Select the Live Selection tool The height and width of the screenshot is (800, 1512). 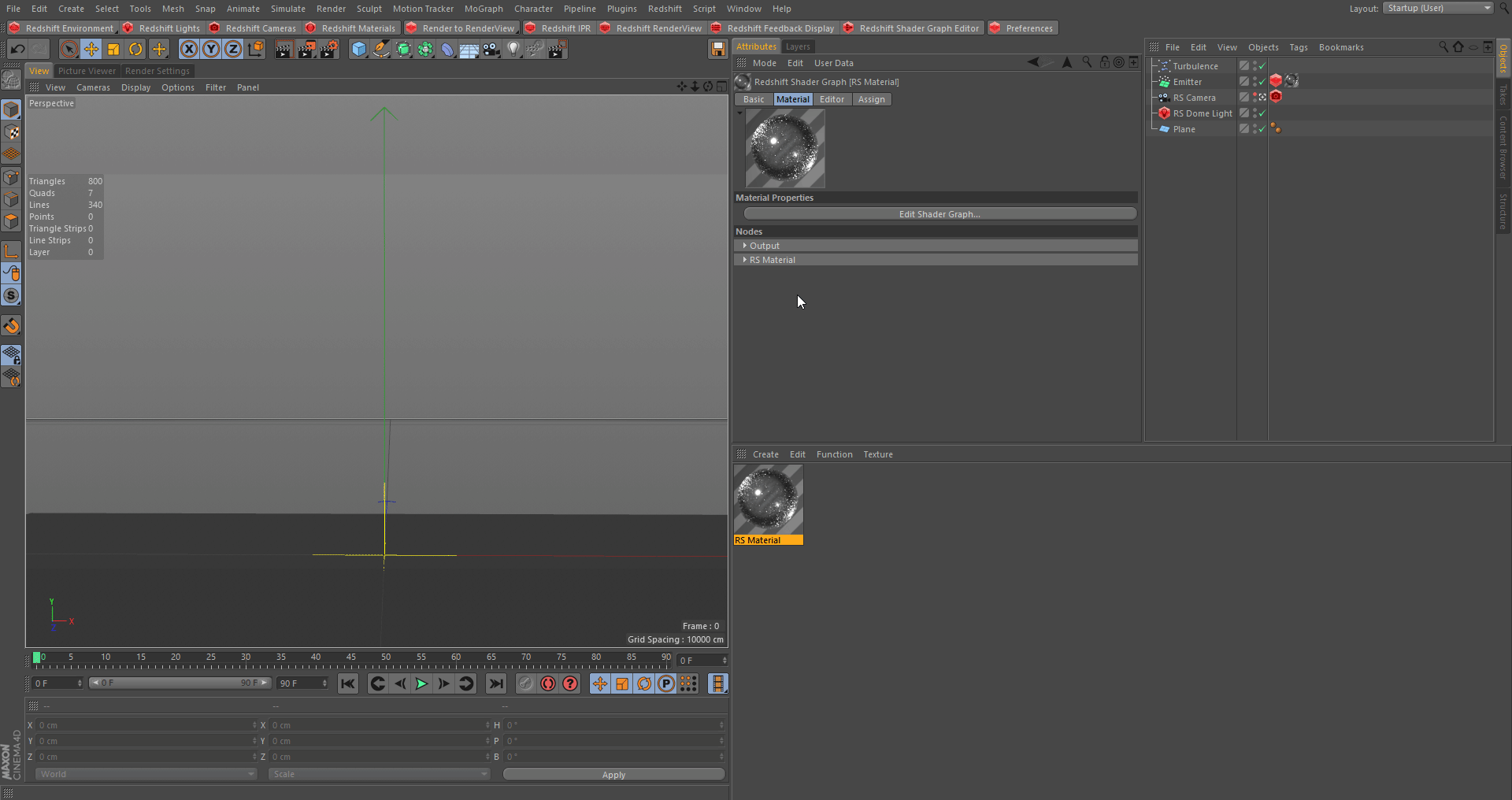[69, 50]
